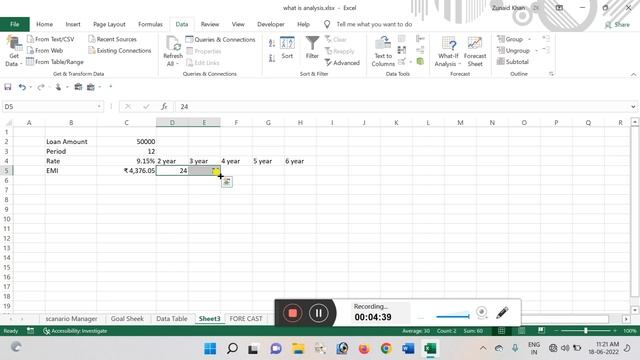Click Accessibility: Investigate in status bar
This screenshot has height=360, width=640.
pos(75,331)
